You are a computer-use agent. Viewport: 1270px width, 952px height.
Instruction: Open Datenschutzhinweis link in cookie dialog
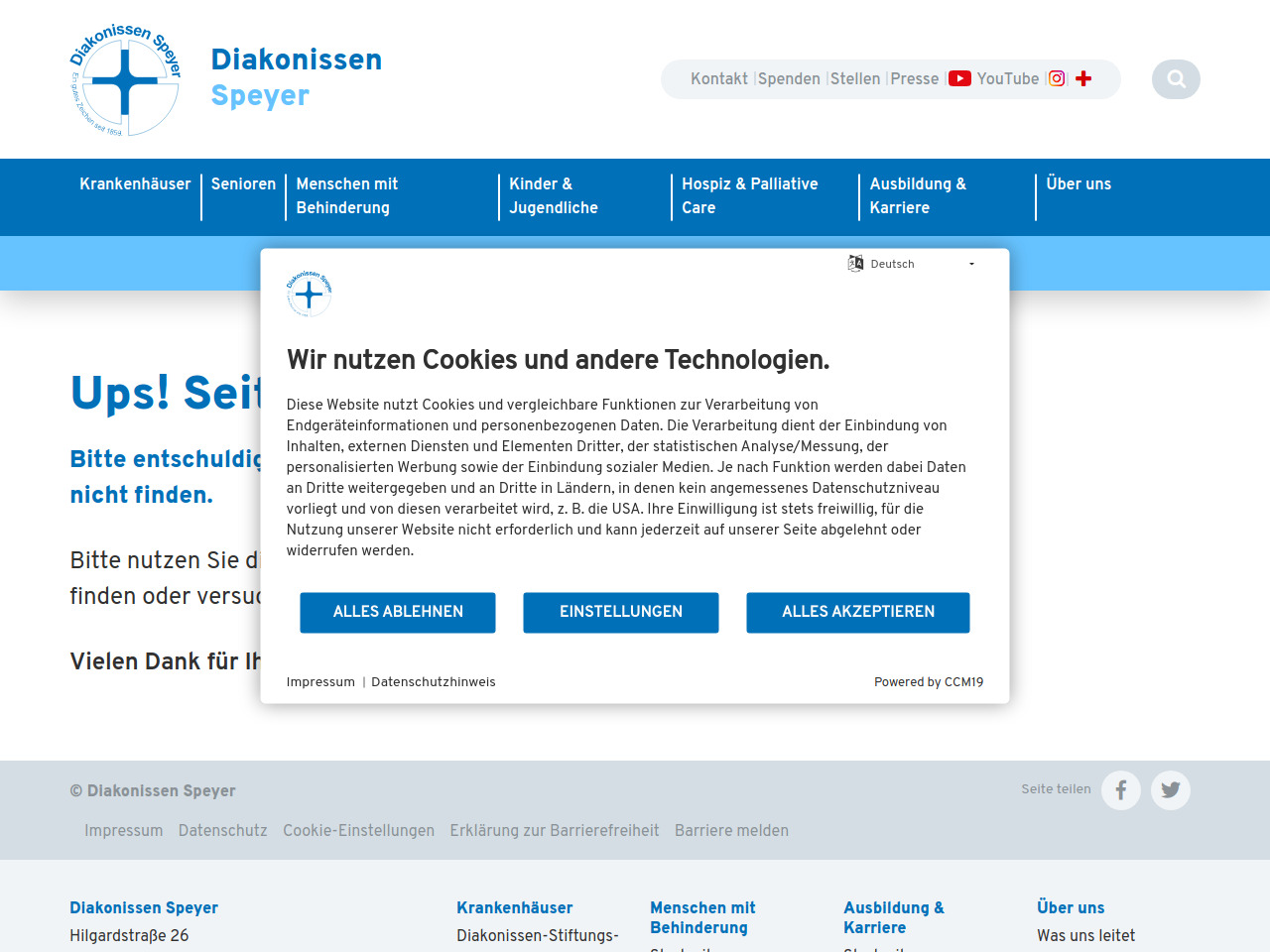coord(434,682)
